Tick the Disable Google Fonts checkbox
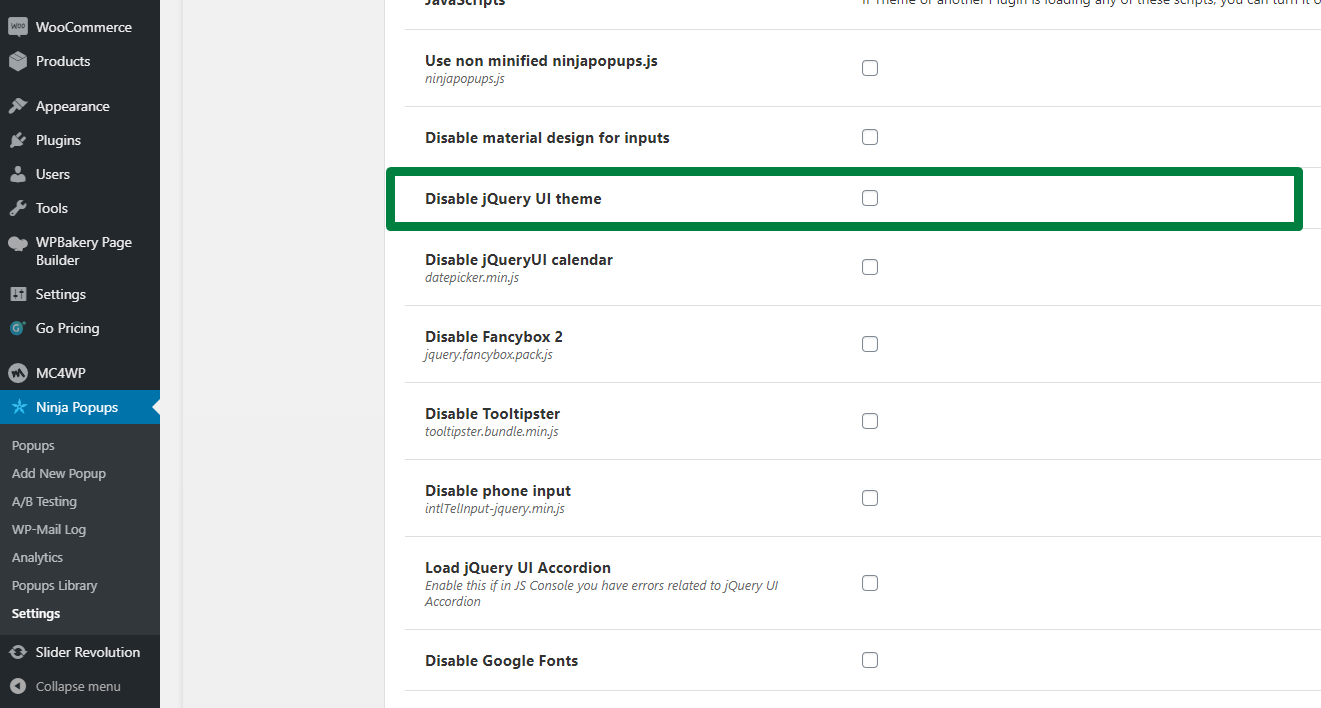The image size is (1321, 708). (x=870, y=660)
